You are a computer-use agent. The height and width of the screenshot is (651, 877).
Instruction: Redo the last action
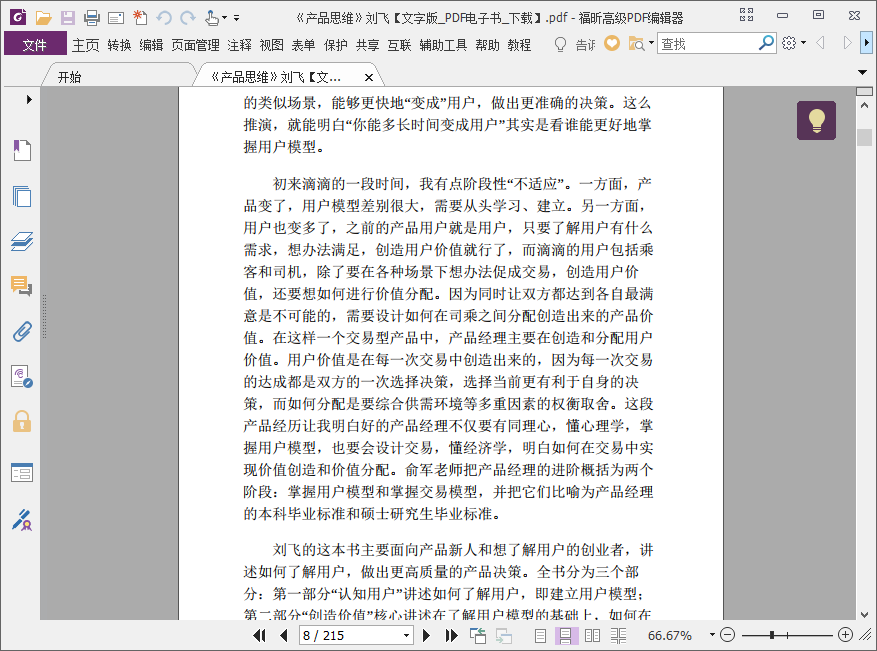(187, 18)
